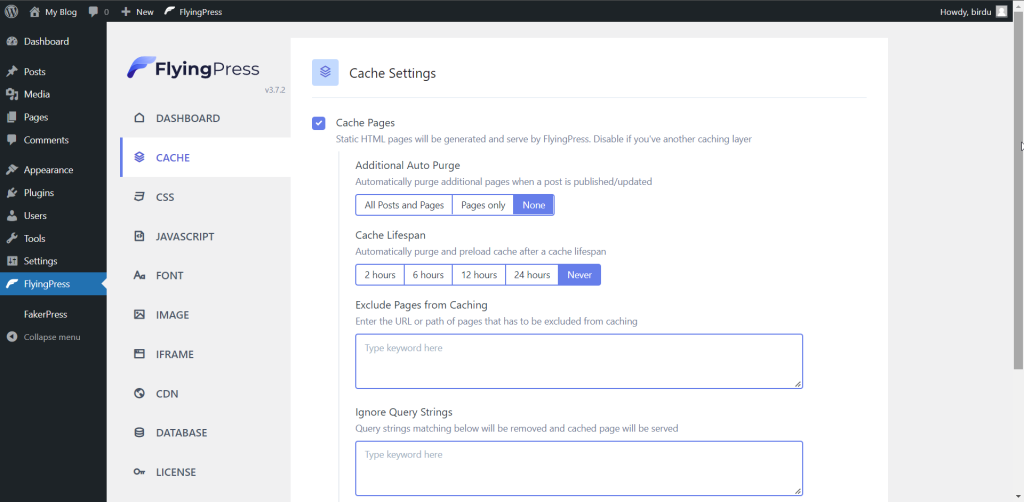Viewport: 1024px width, 502px height.
Task: Click the v3.7.2 version text
Action: pos(275,90)
